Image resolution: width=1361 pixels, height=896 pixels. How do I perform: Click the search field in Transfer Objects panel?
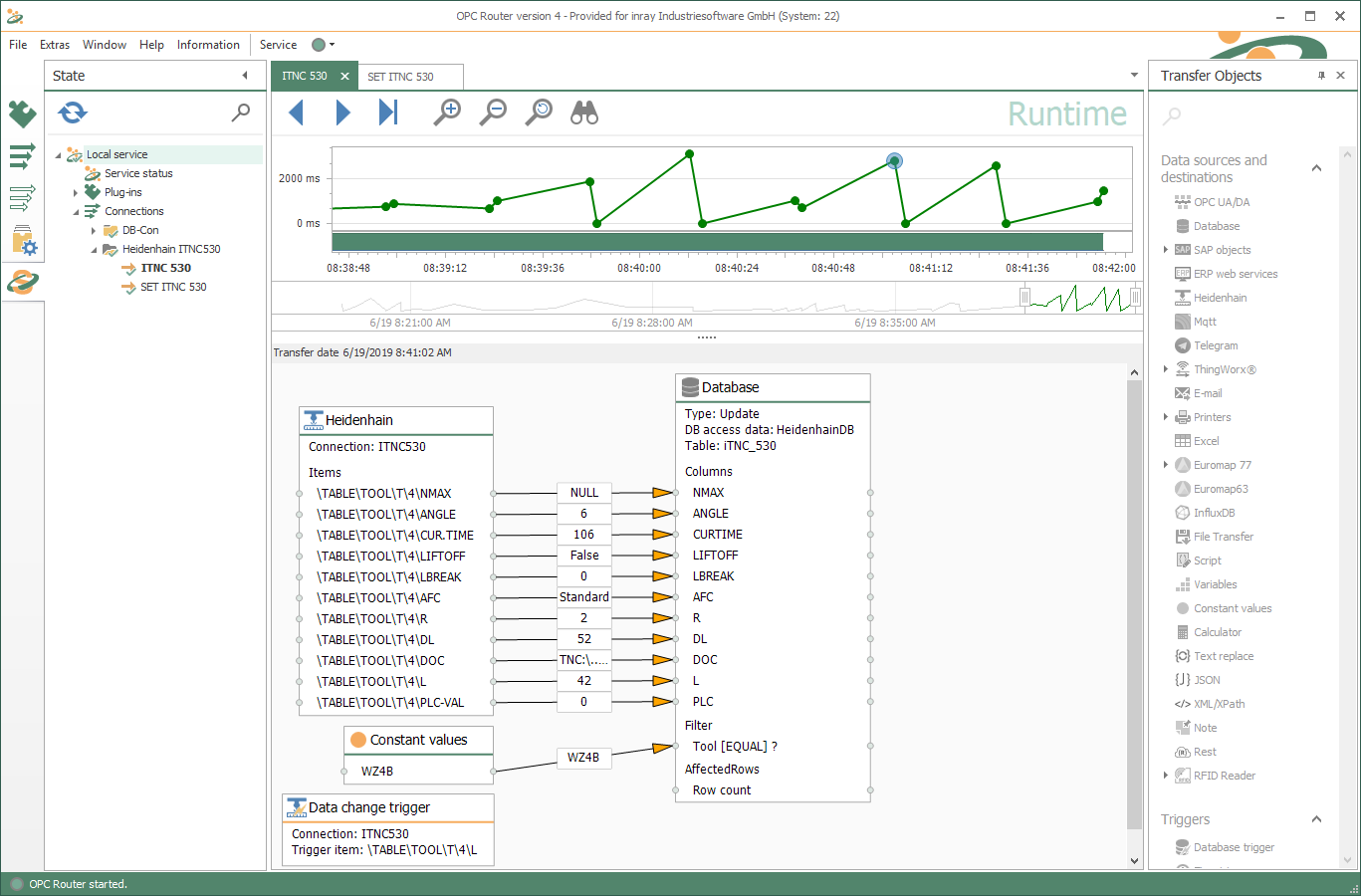click(x=1245, y=116)
